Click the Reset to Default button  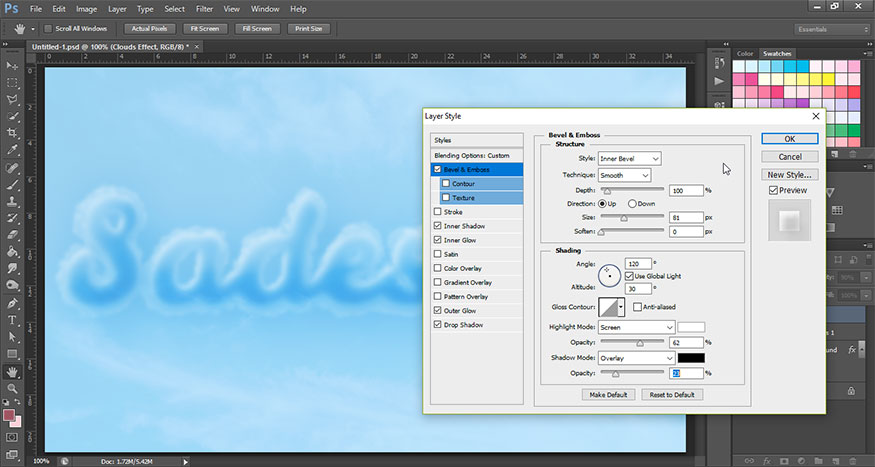pyautogui.click(x=671, y=394)
